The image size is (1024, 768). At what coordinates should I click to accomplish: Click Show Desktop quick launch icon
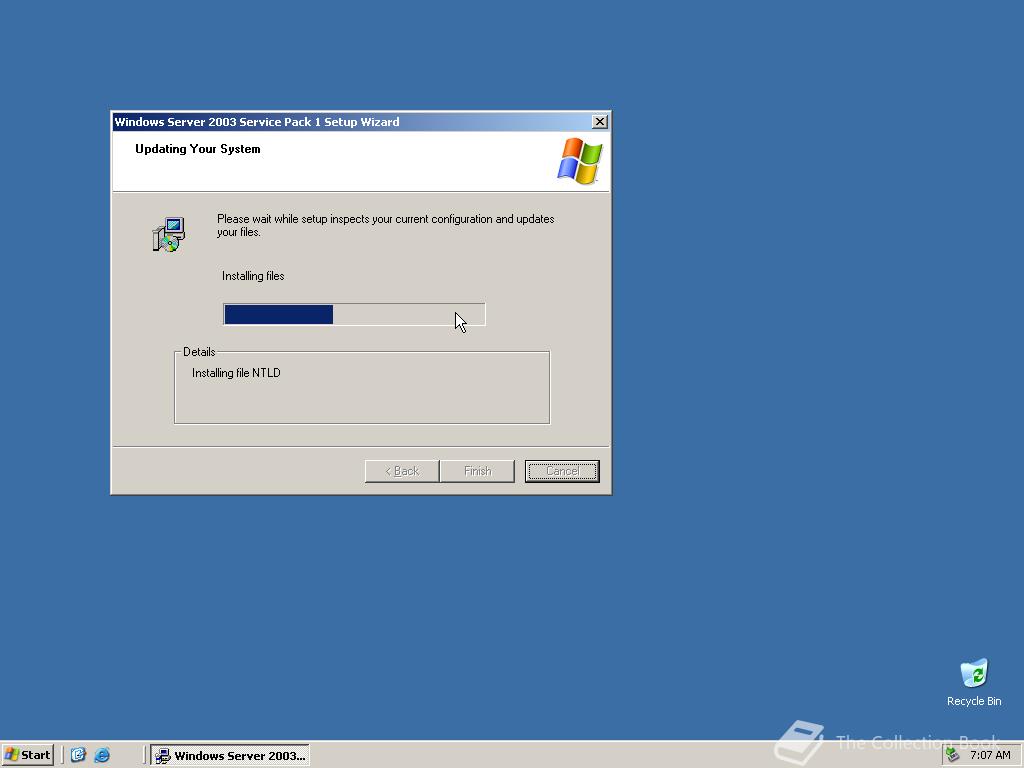coord(78,755)
